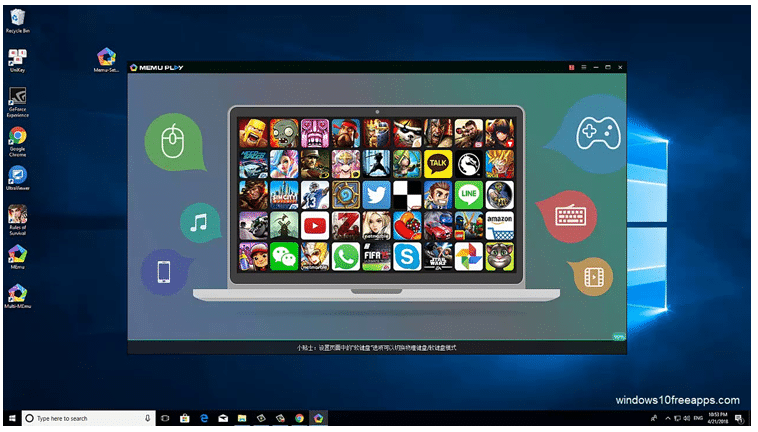Click the Subway Surfers game icon
Image resolution: width=758 pixels, height=432 pixels.
(x=253, y=257)
